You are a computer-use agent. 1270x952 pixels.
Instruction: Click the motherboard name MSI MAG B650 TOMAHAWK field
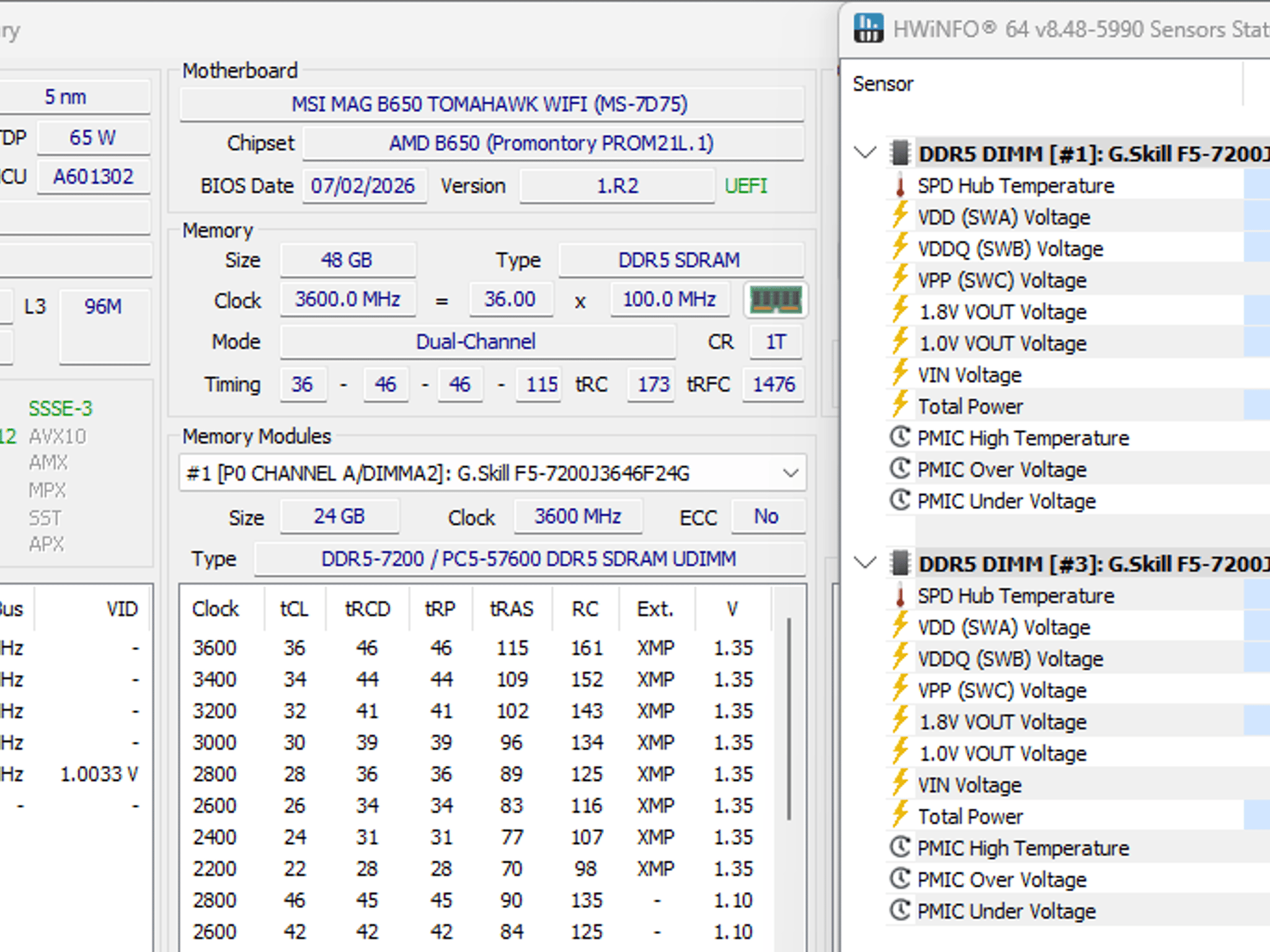(x=492, y=104)
